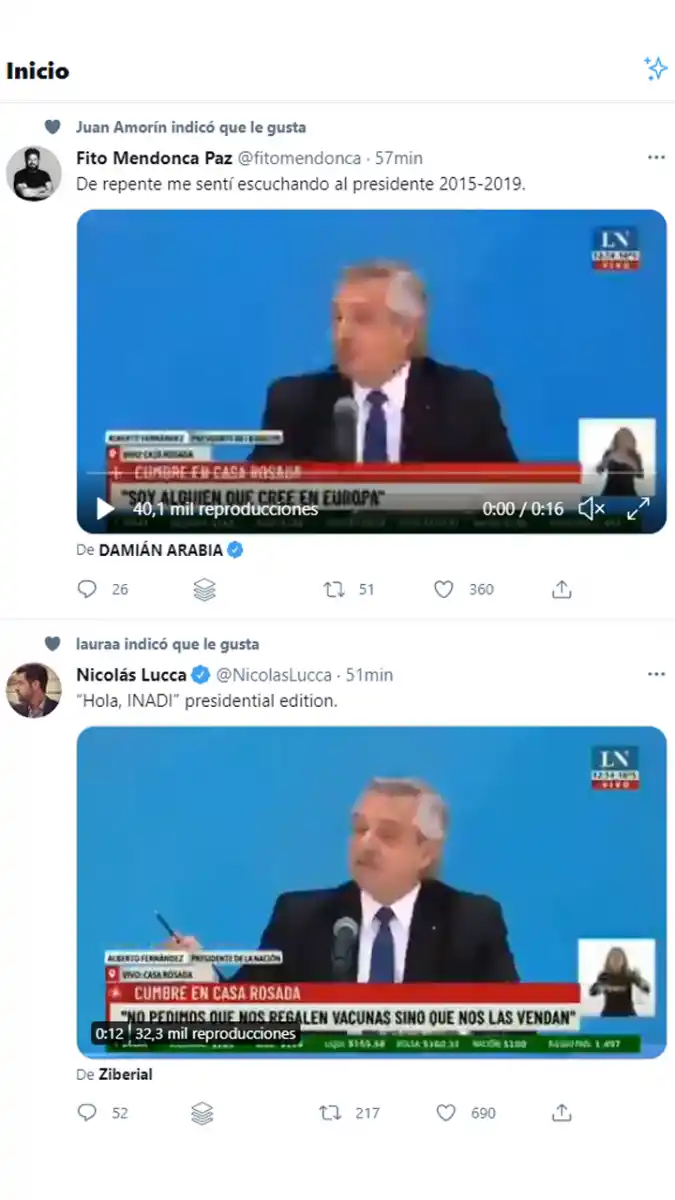Play the first video
This screenshot has height=1200, width=675.
pos(105,509)
